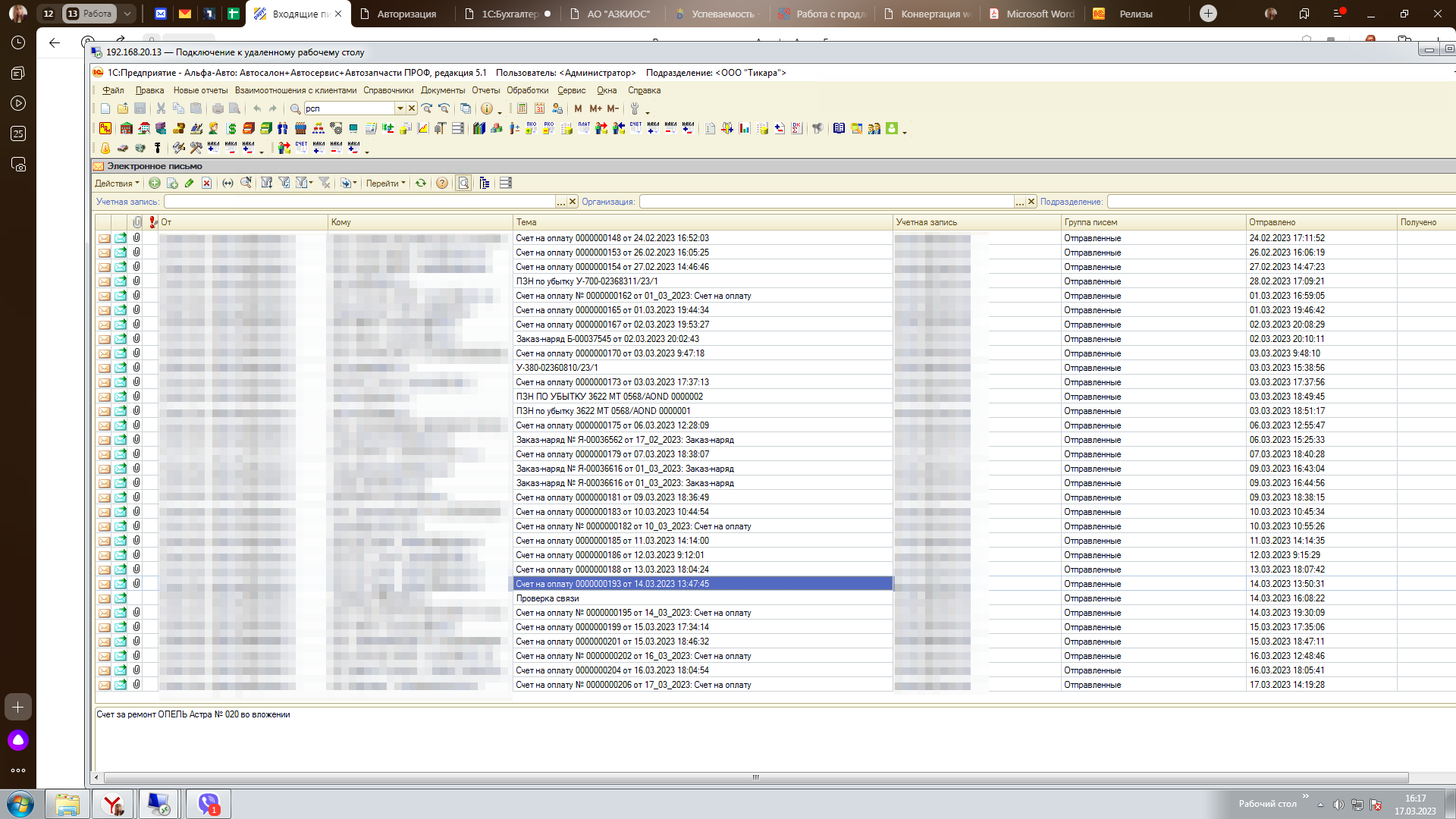
Task: Click the orange Help question mark icon
Action: coord(442,183)
